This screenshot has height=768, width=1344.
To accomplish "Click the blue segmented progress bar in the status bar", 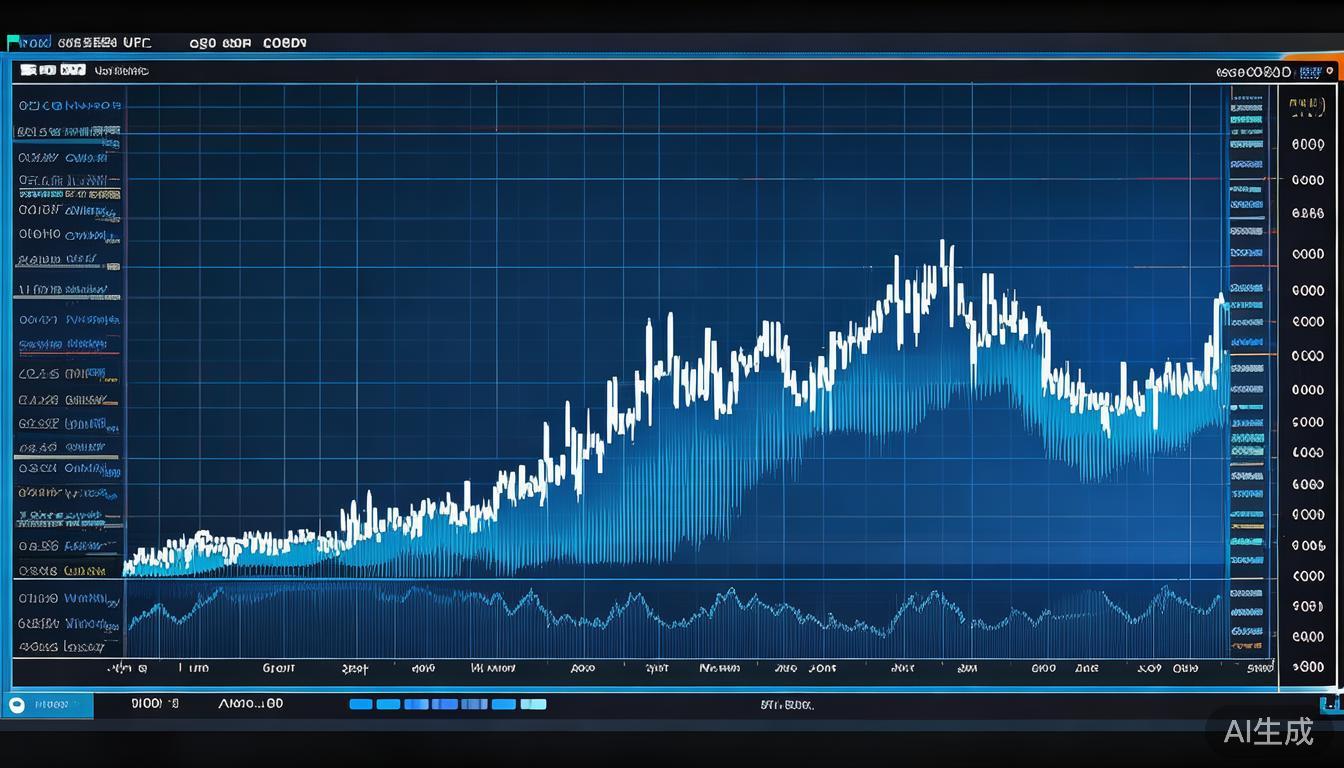I will click(447, 704).
